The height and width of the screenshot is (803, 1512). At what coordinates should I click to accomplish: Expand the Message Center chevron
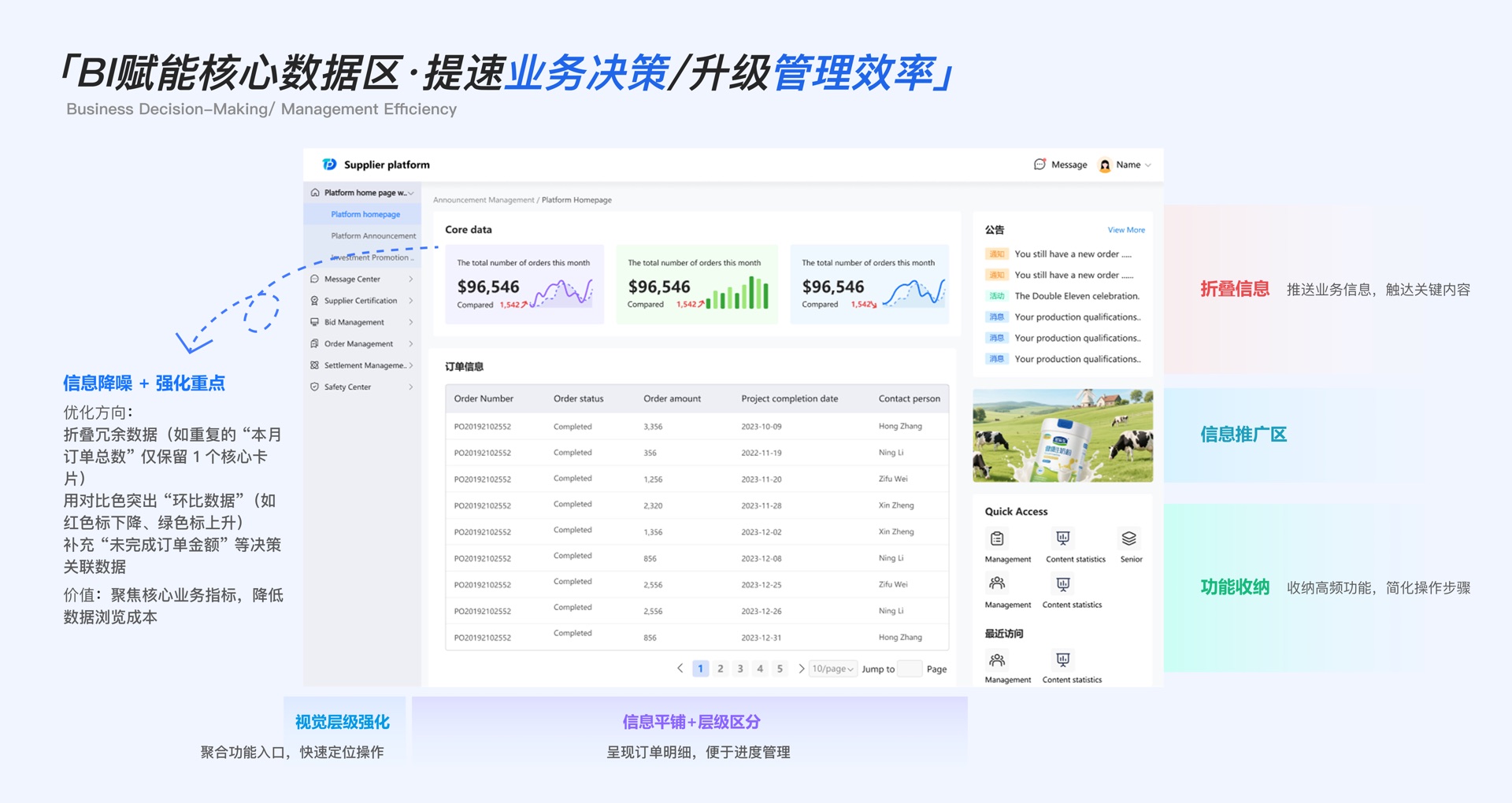411,279
